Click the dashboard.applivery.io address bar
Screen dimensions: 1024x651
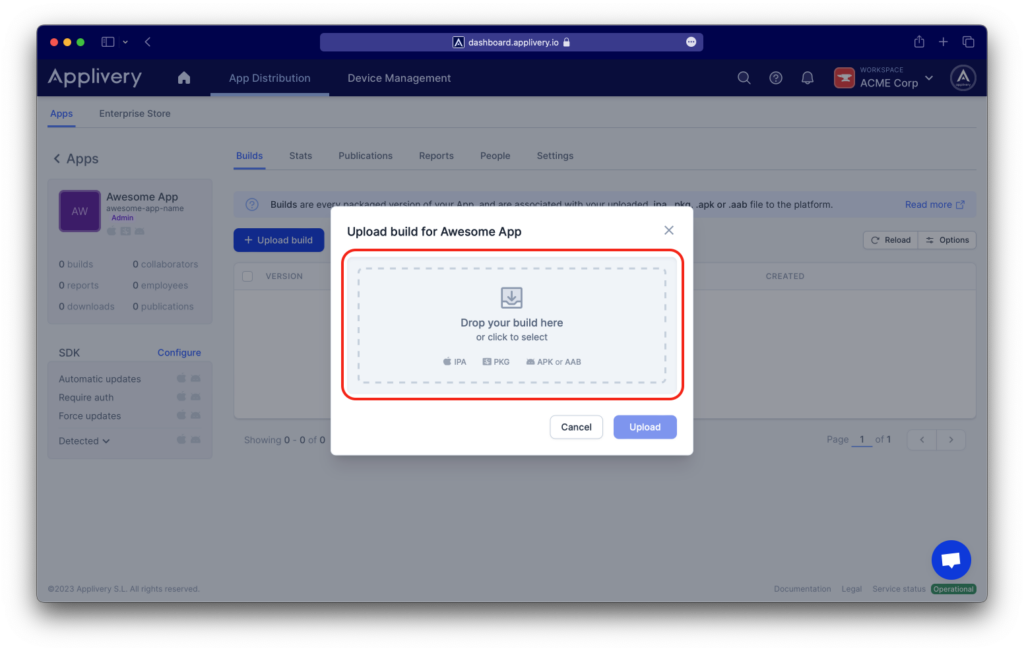pyautogui.click(x=511, y=42)
